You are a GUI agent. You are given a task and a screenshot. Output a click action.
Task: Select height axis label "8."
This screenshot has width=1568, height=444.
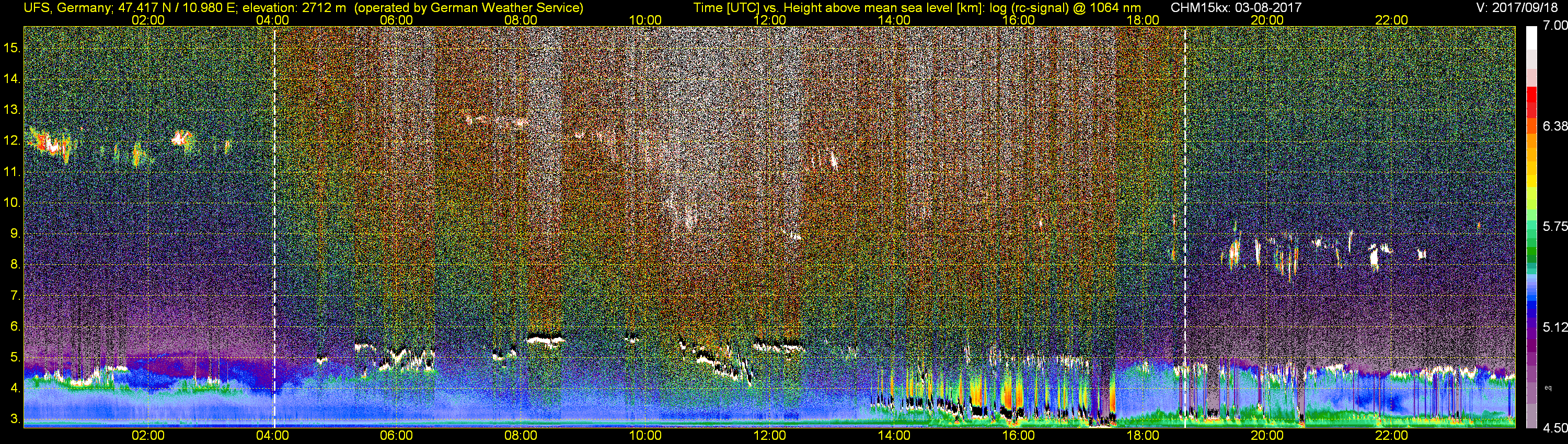pyautogui.click(x=15, y=265)
